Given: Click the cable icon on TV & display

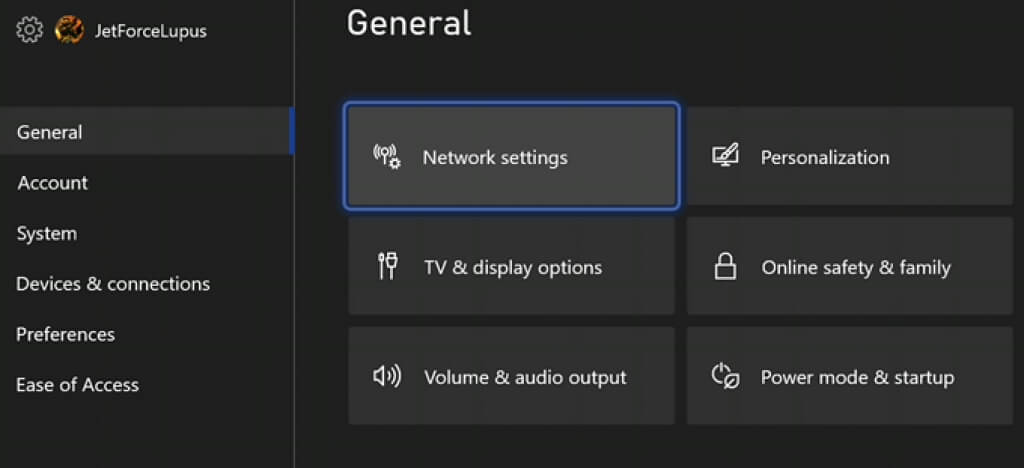Looking at the screenshot, I should [x=388, y=267].
